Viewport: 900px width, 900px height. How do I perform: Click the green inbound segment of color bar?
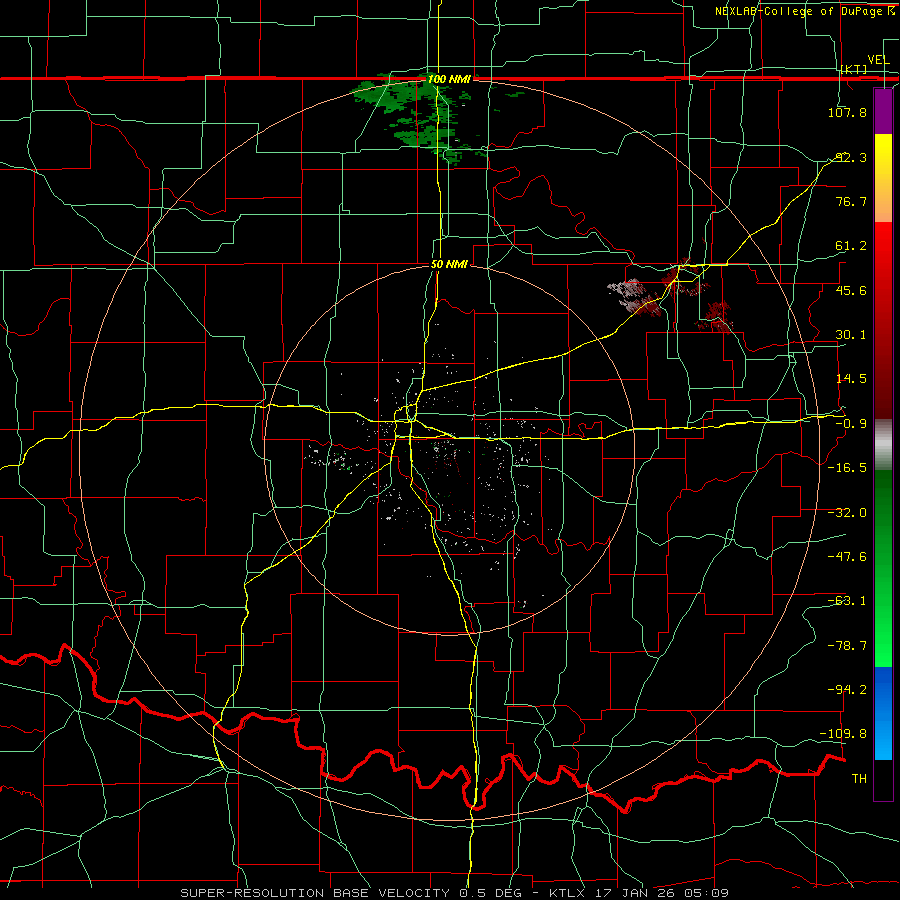click(x=883, y=568)
